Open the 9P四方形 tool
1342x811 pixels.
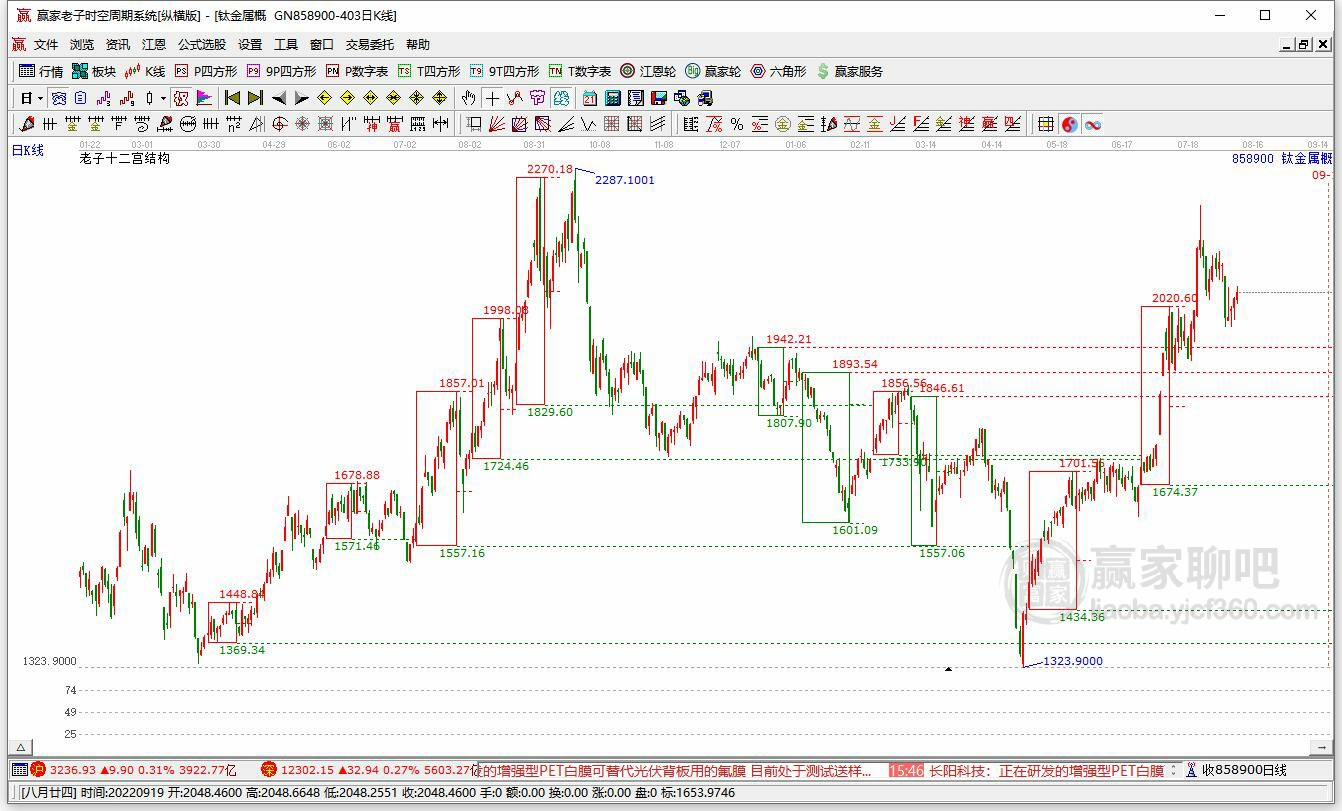click(x=281, y=71)
